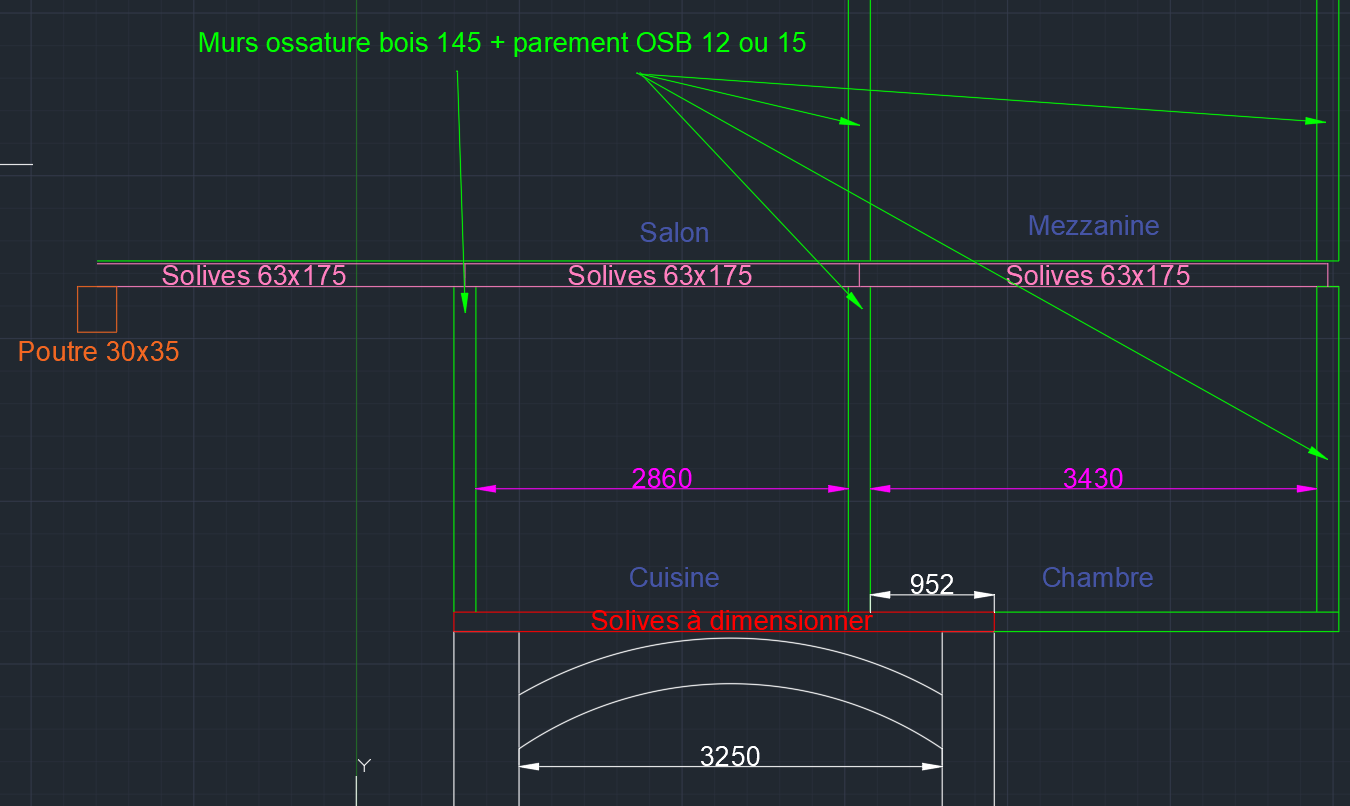Select the orange Poutre 30x35 text
The width and height of the screenshot is (1350, 806).
(99, 352)
